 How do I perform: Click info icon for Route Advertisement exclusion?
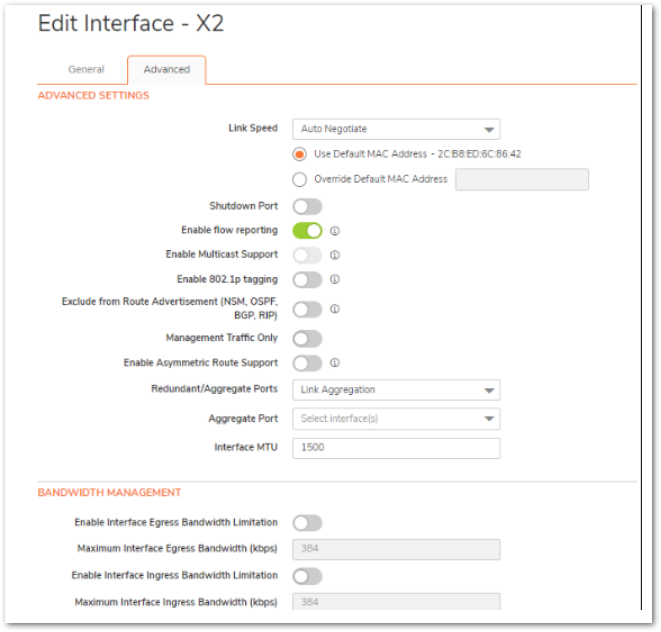click(334, 309)
